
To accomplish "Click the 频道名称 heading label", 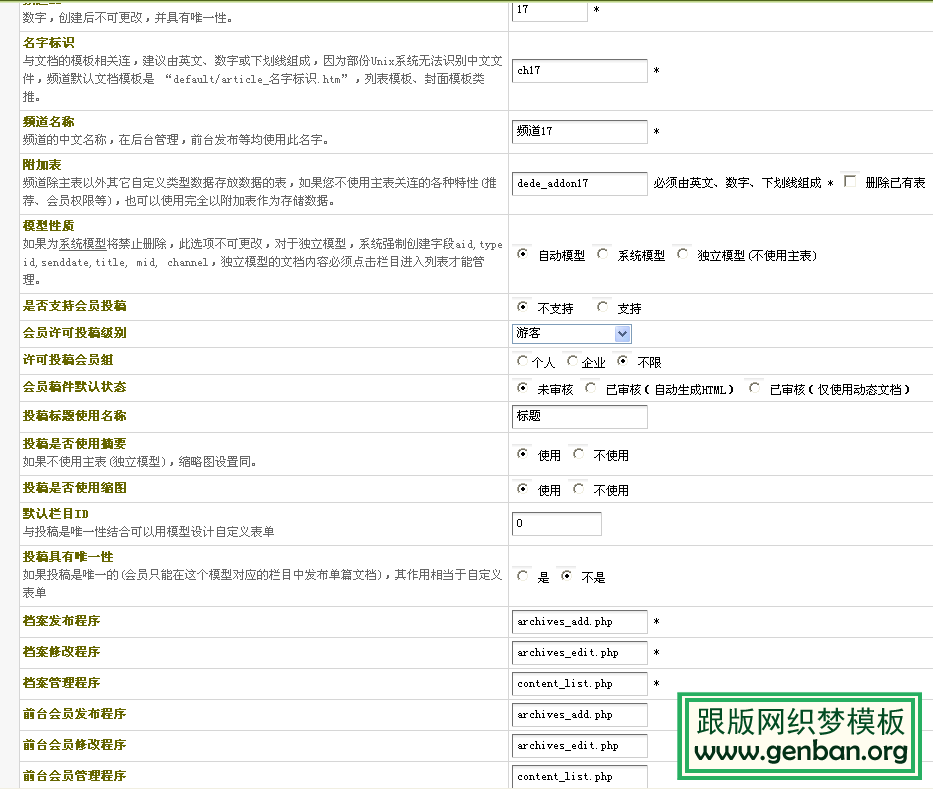I will point(49,122).
